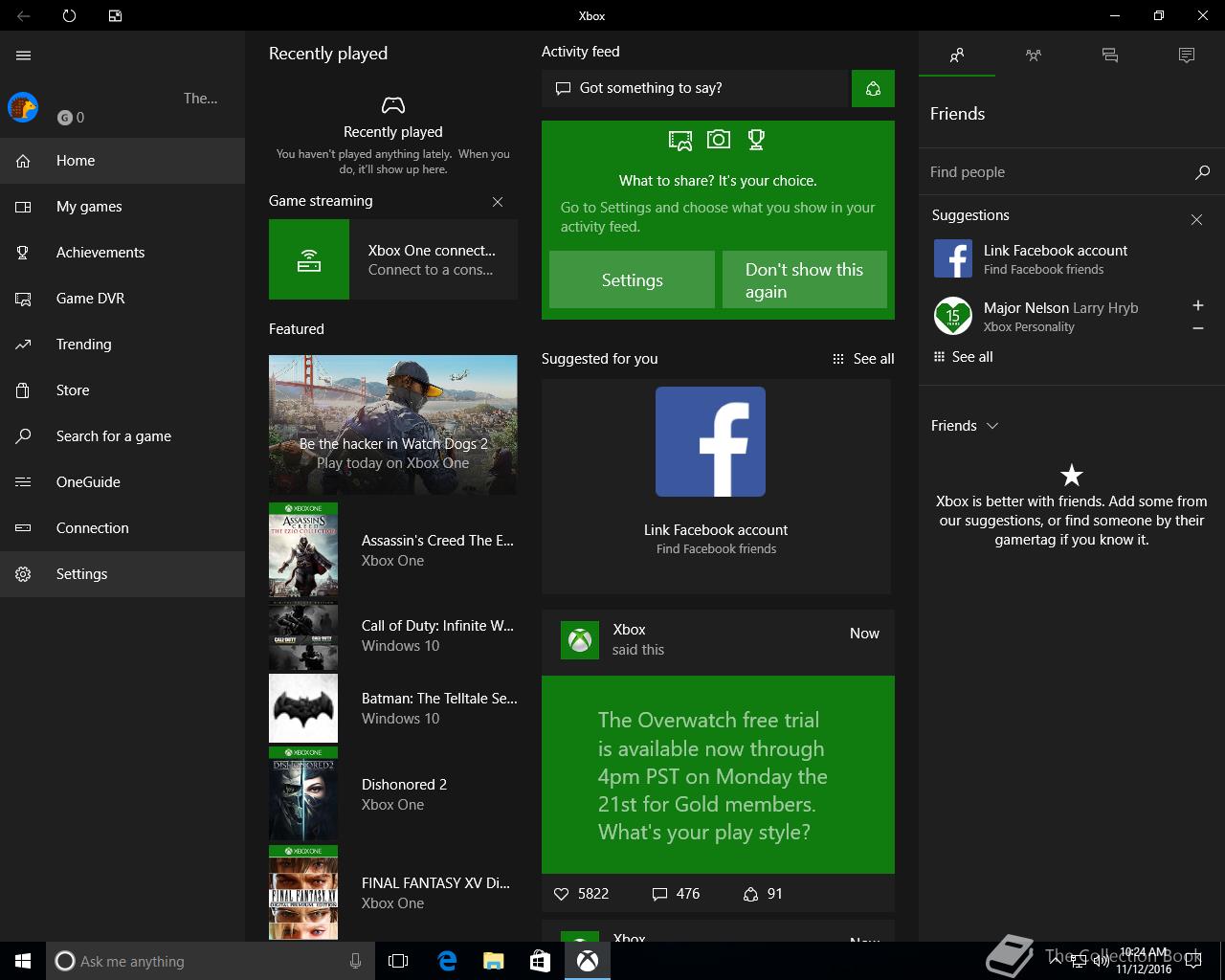Switch to the Parties tab icon

tap(1034, 56)
